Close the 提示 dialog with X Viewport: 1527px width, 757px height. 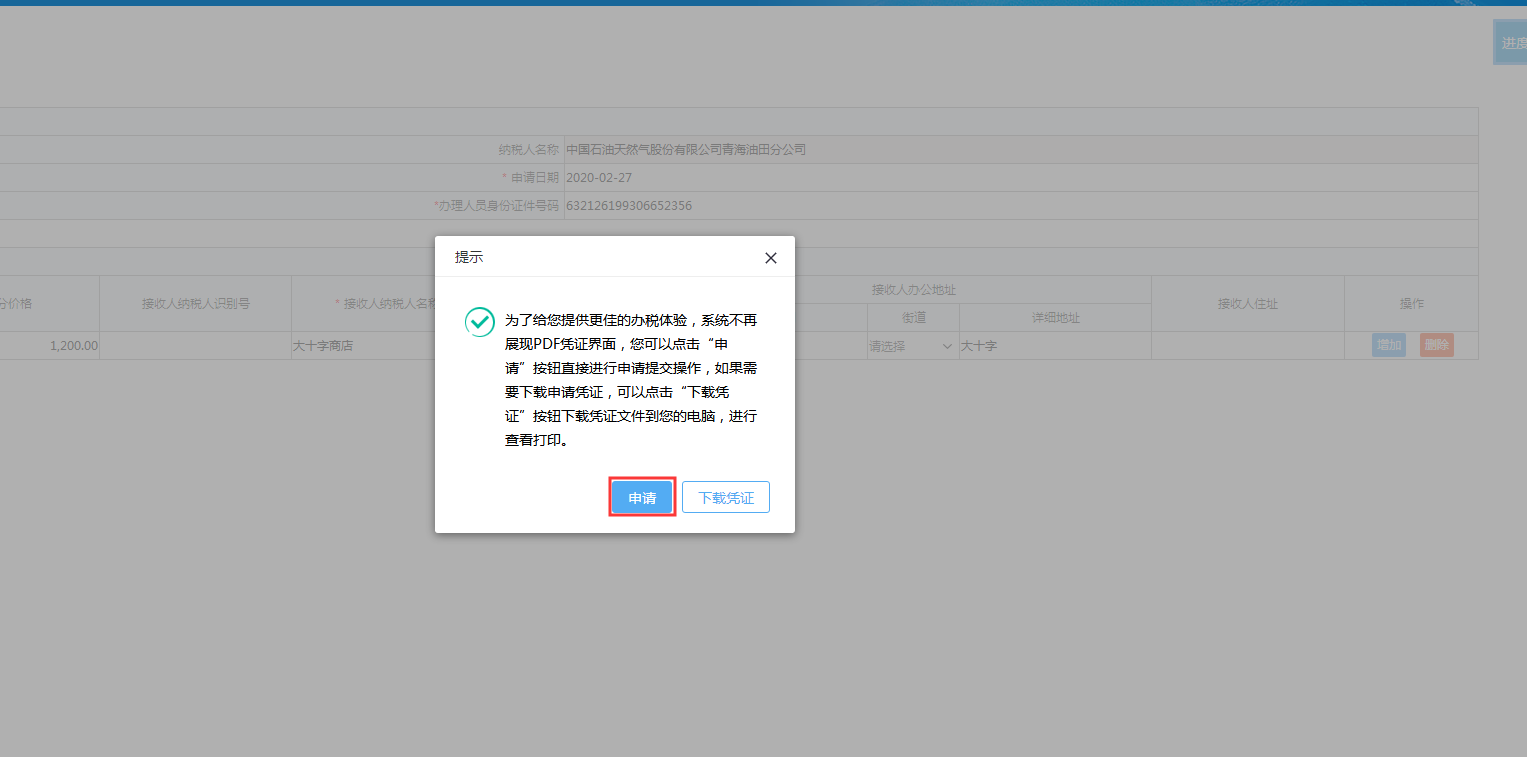[x=771, y=258]
